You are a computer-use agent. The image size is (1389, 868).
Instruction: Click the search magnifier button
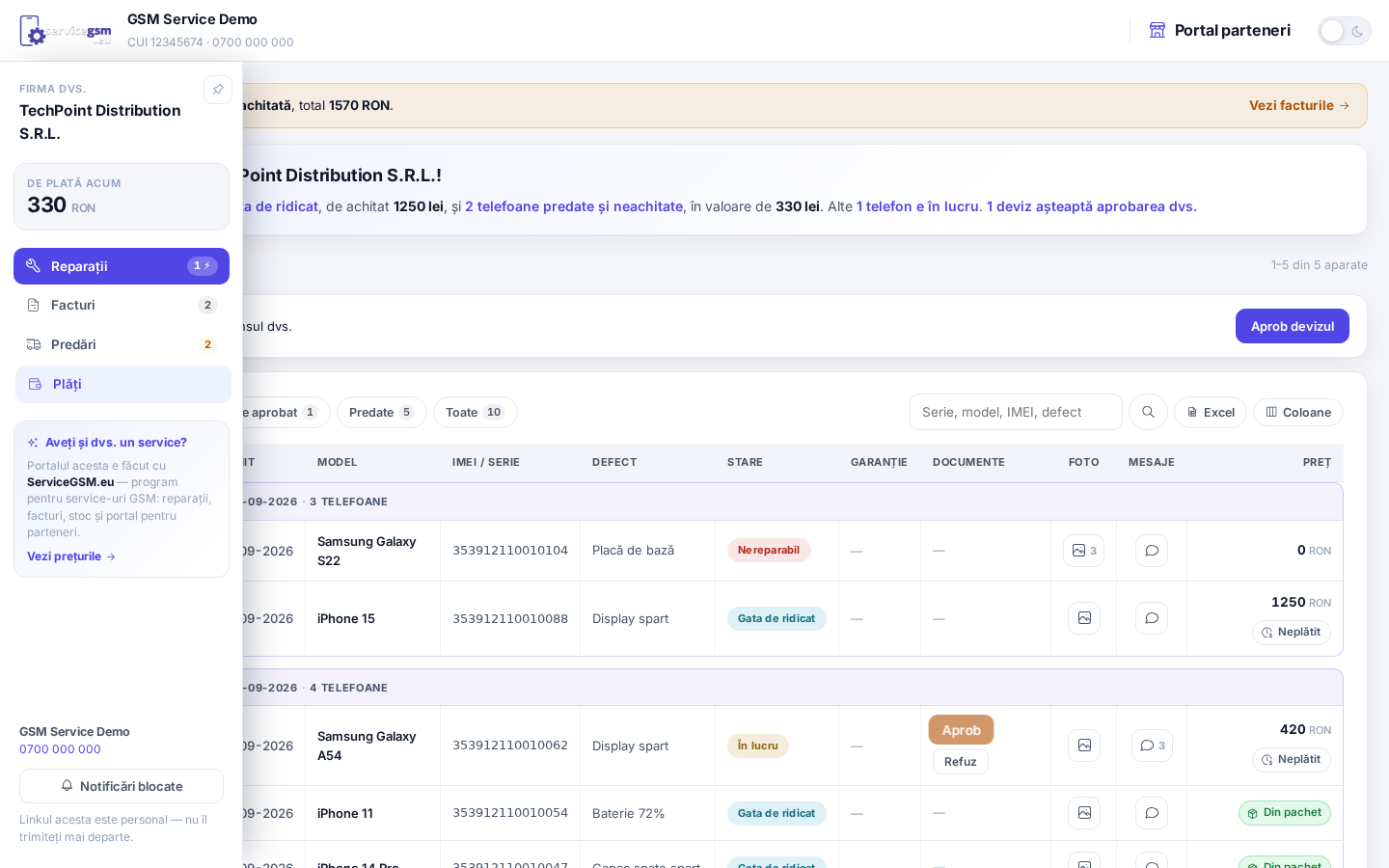tap(1148, 412)
